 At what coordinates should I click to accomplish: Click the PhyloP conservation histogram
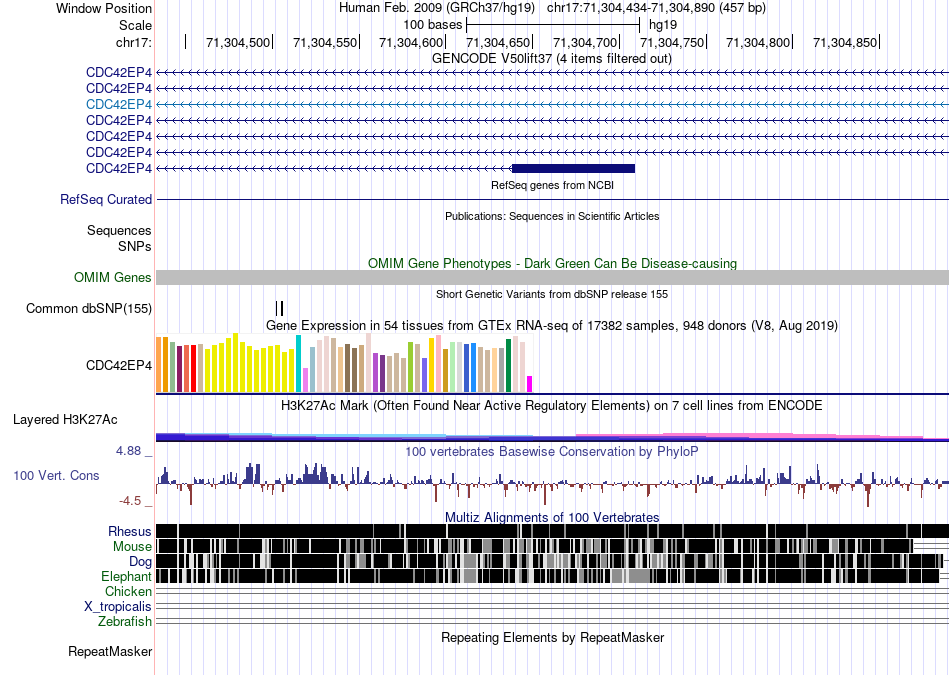pyautogui.click(x=552, y=484)
